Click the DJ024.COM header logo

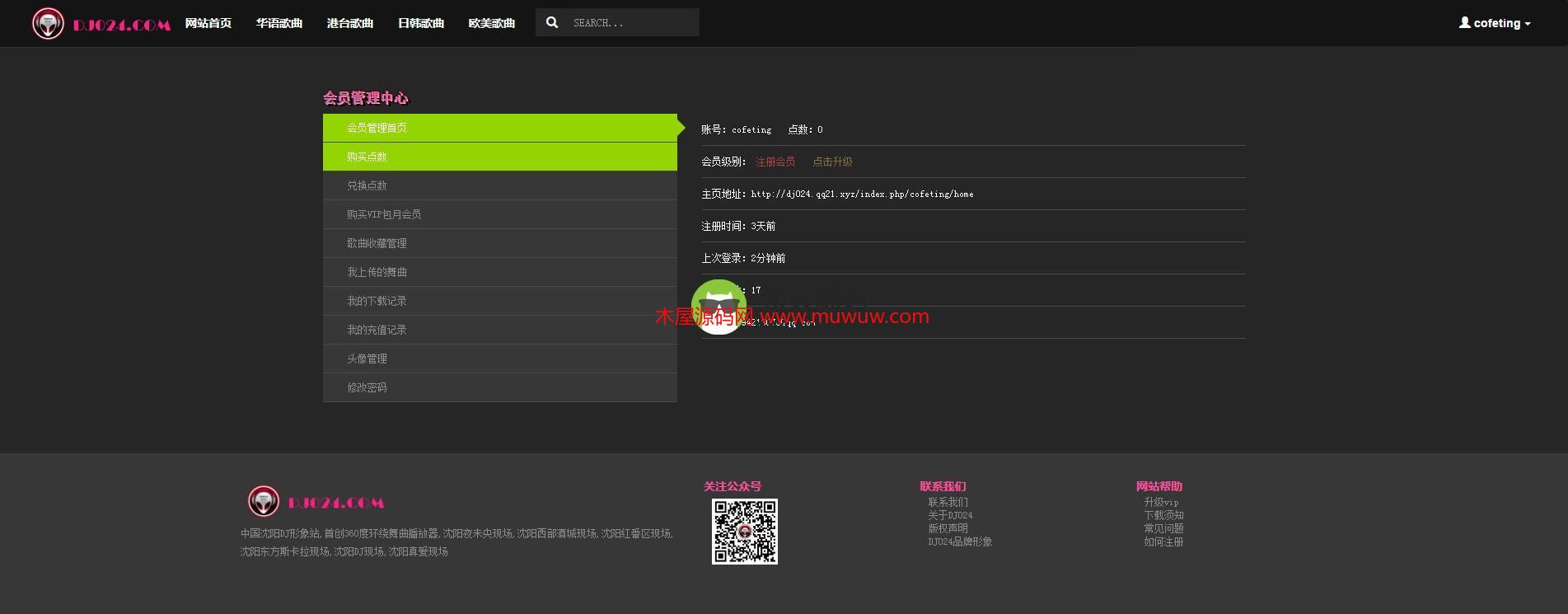101,24
